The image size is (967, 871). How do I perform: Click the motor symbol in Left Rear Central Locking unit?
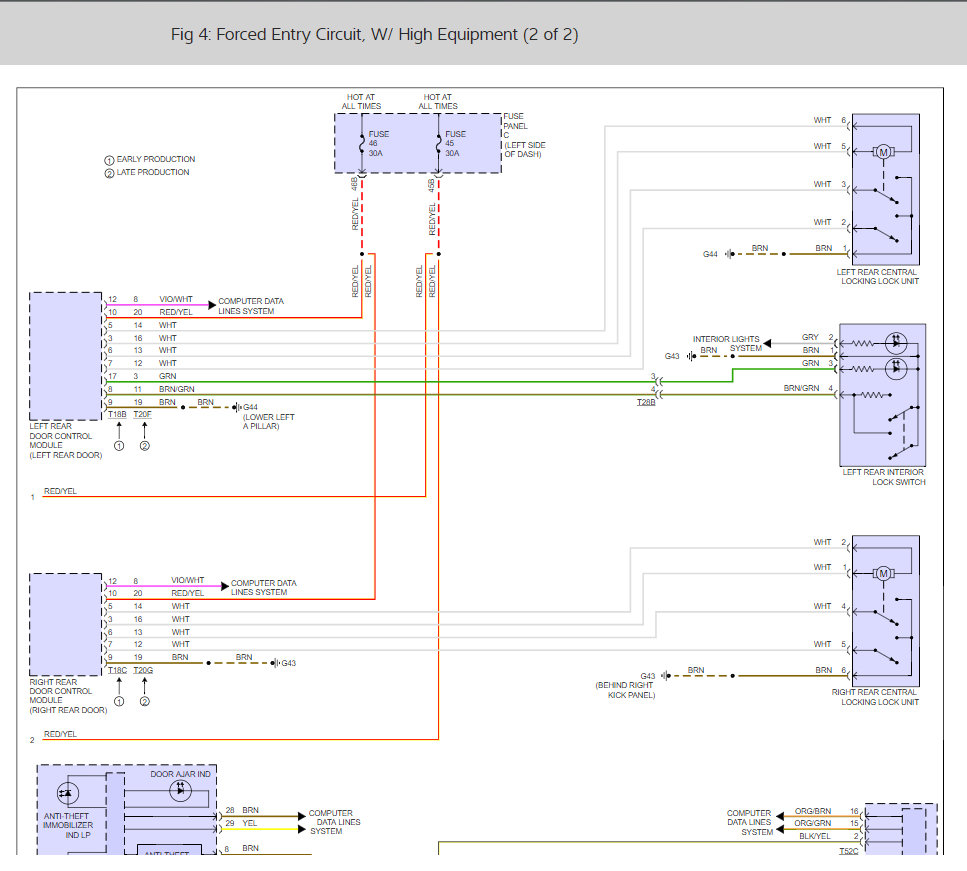[x=883, y=152]
